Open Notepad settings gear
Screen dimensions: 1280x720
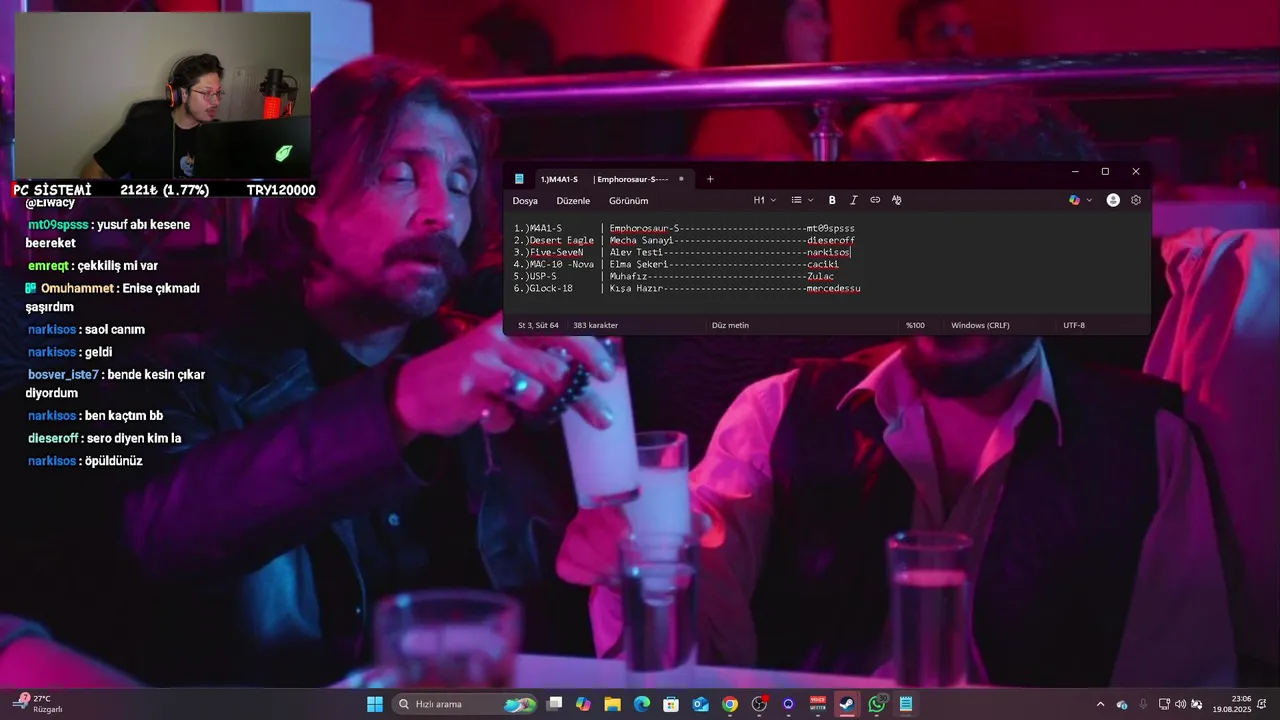[x=1136, y=200]
